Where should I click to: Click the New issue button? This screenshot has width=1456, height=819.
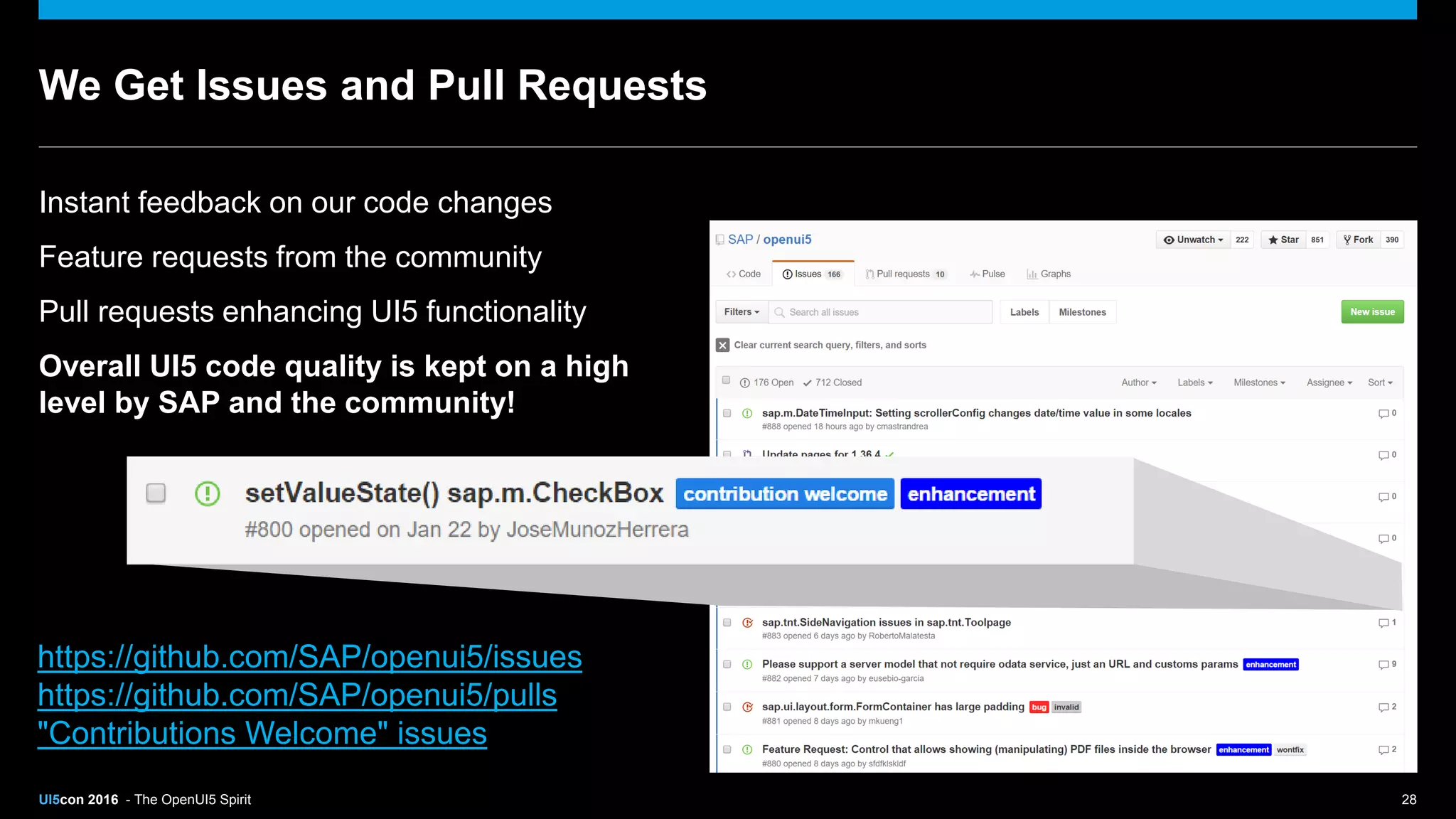click(x=1372, y=312)
